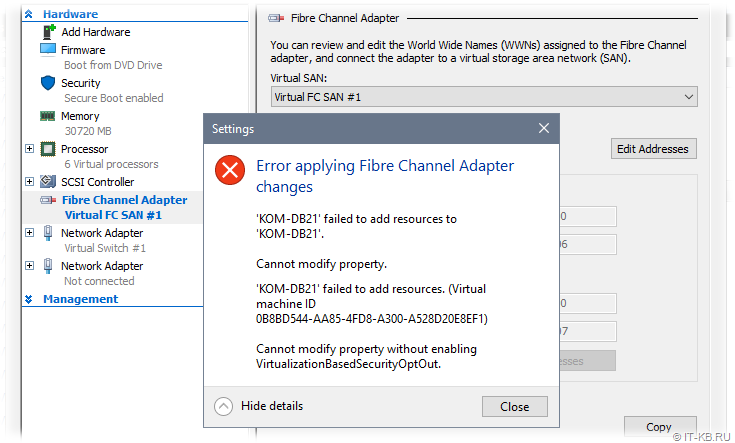Select Memory in the hardware tree
The height and width of the screenshot is (443, 735).
(x=80, y=116)
